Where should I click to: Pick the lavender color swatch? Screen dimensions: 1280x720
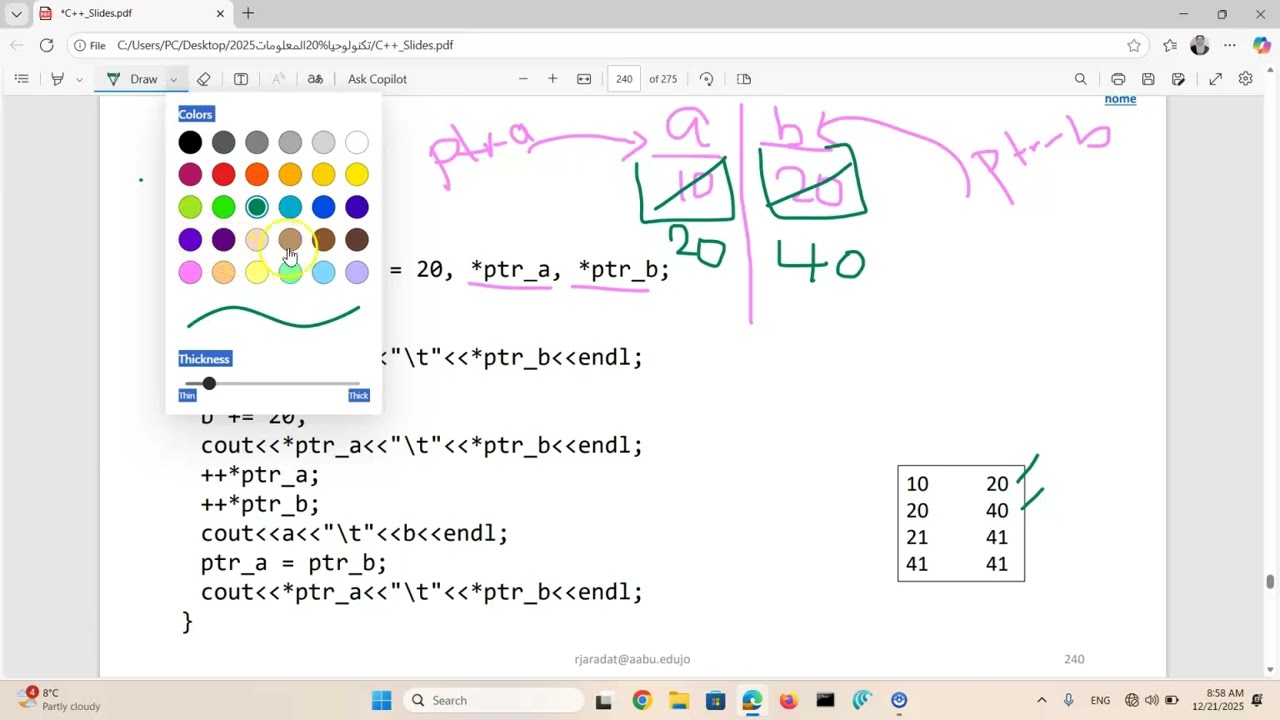point(357,272)
